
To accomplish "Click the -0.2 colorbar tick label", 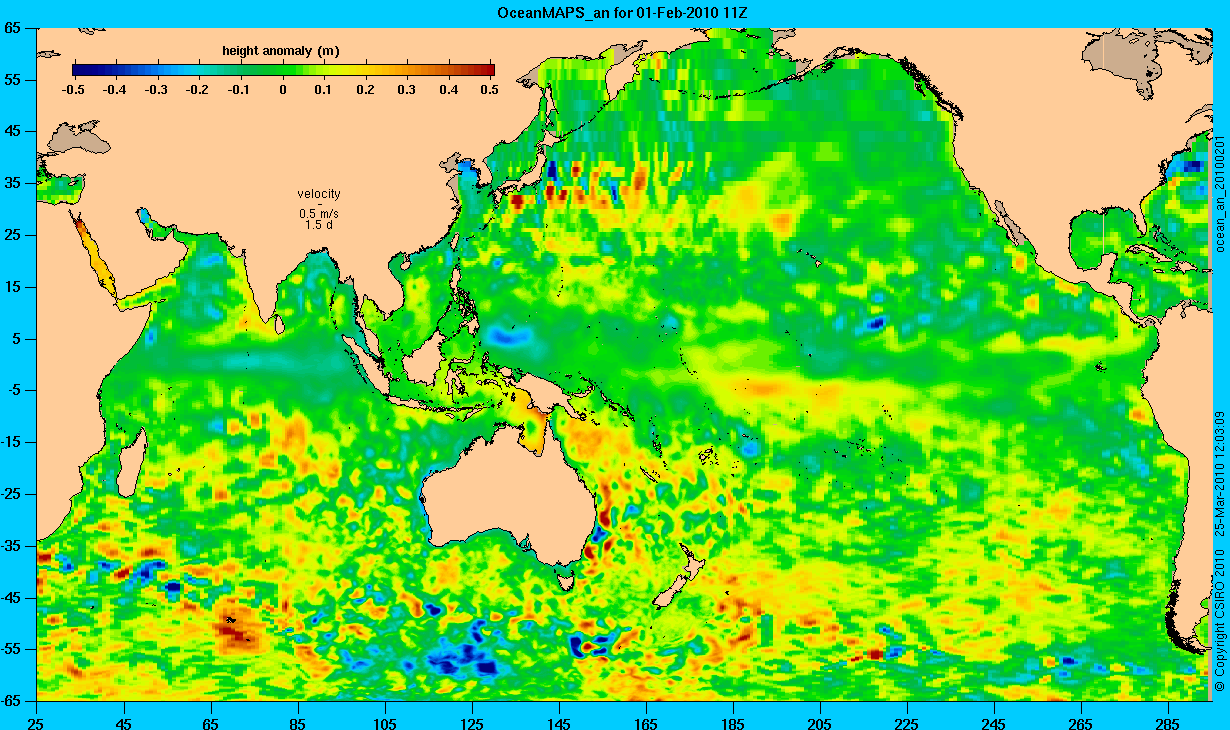I will tap(199, 90).
